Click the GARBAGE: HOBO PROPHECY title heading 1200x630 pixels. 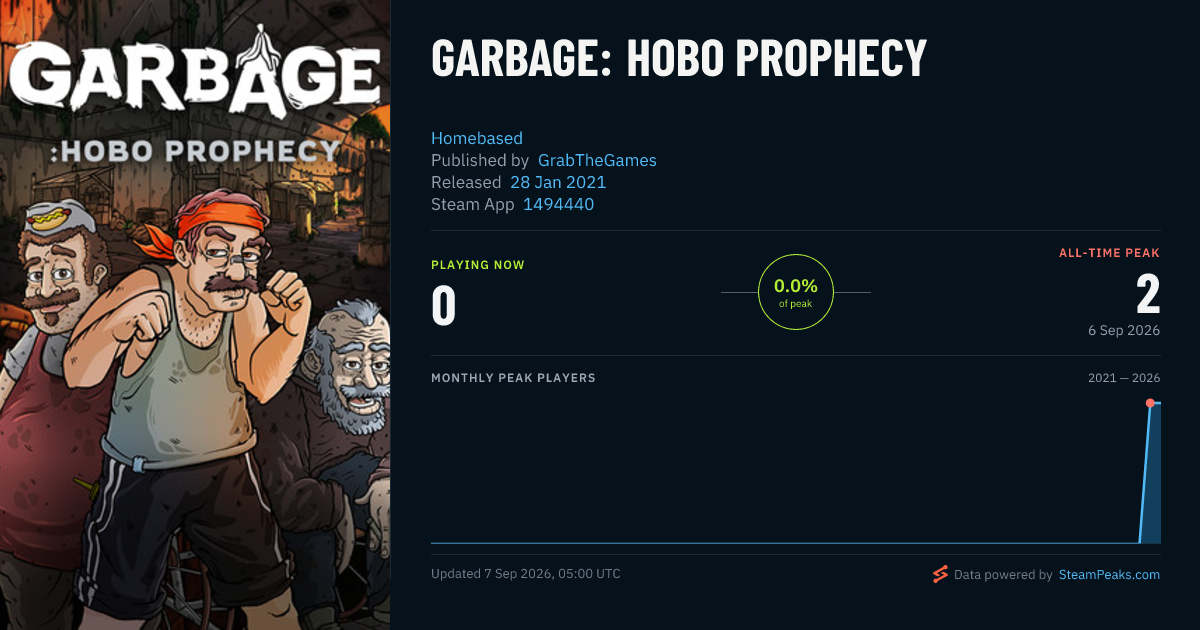point(679,60)
